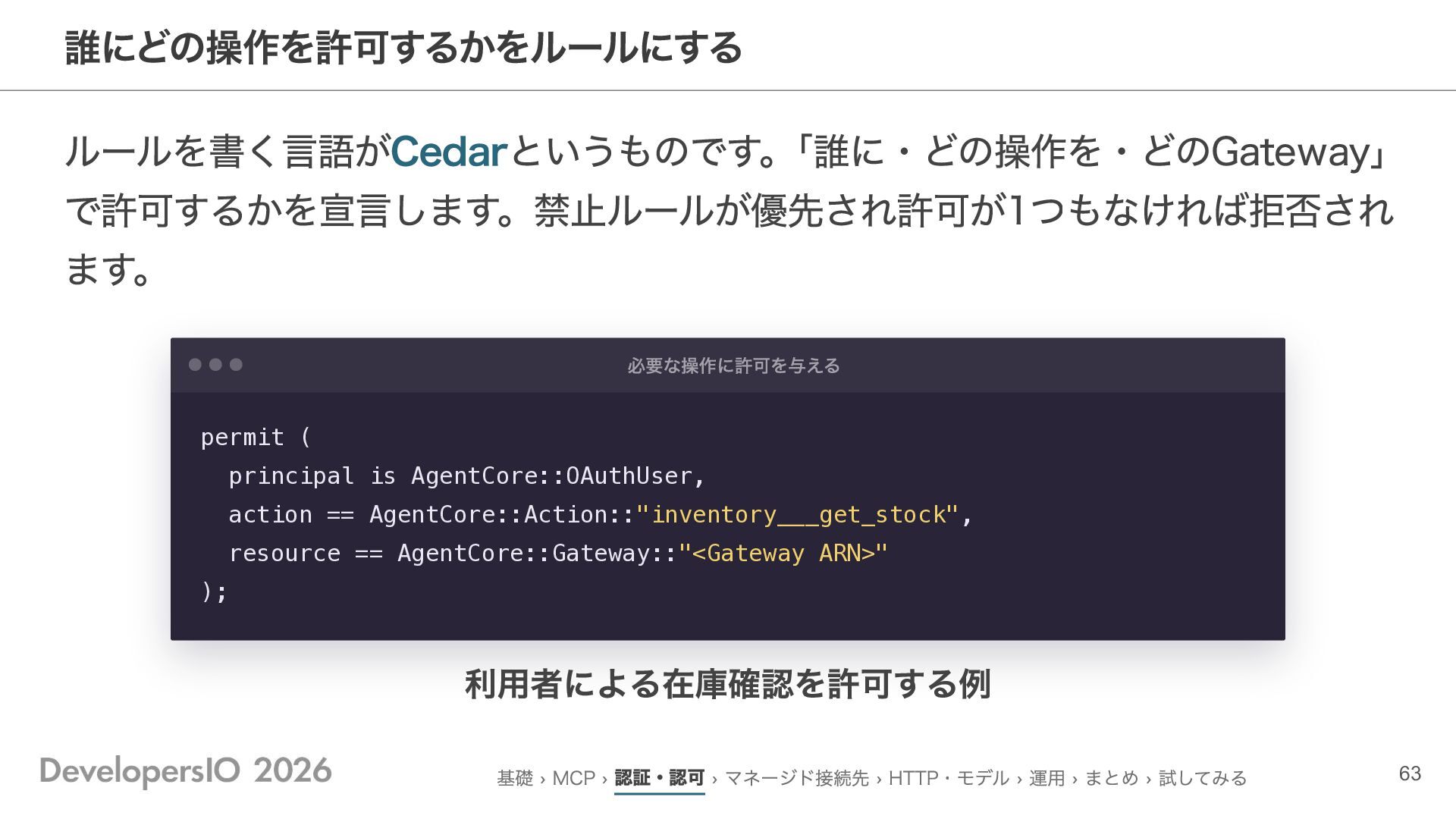This screenshot has height=819, width=1456.
Task: Go to マネージド接続先 in the breadcrumb
Action: pos(796,778)
